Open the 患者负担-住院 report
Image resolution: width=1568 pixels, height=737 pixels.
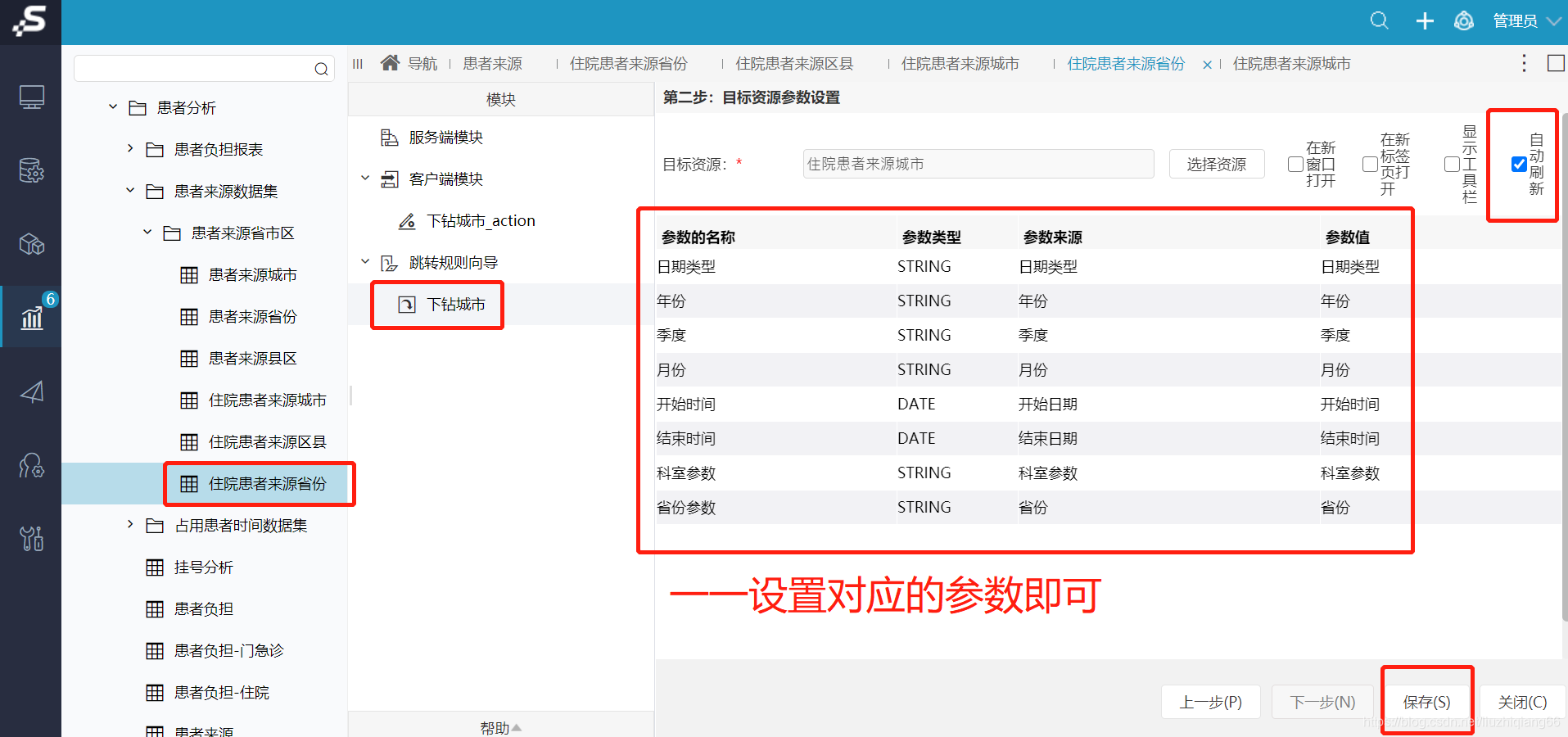pos(221,693)
